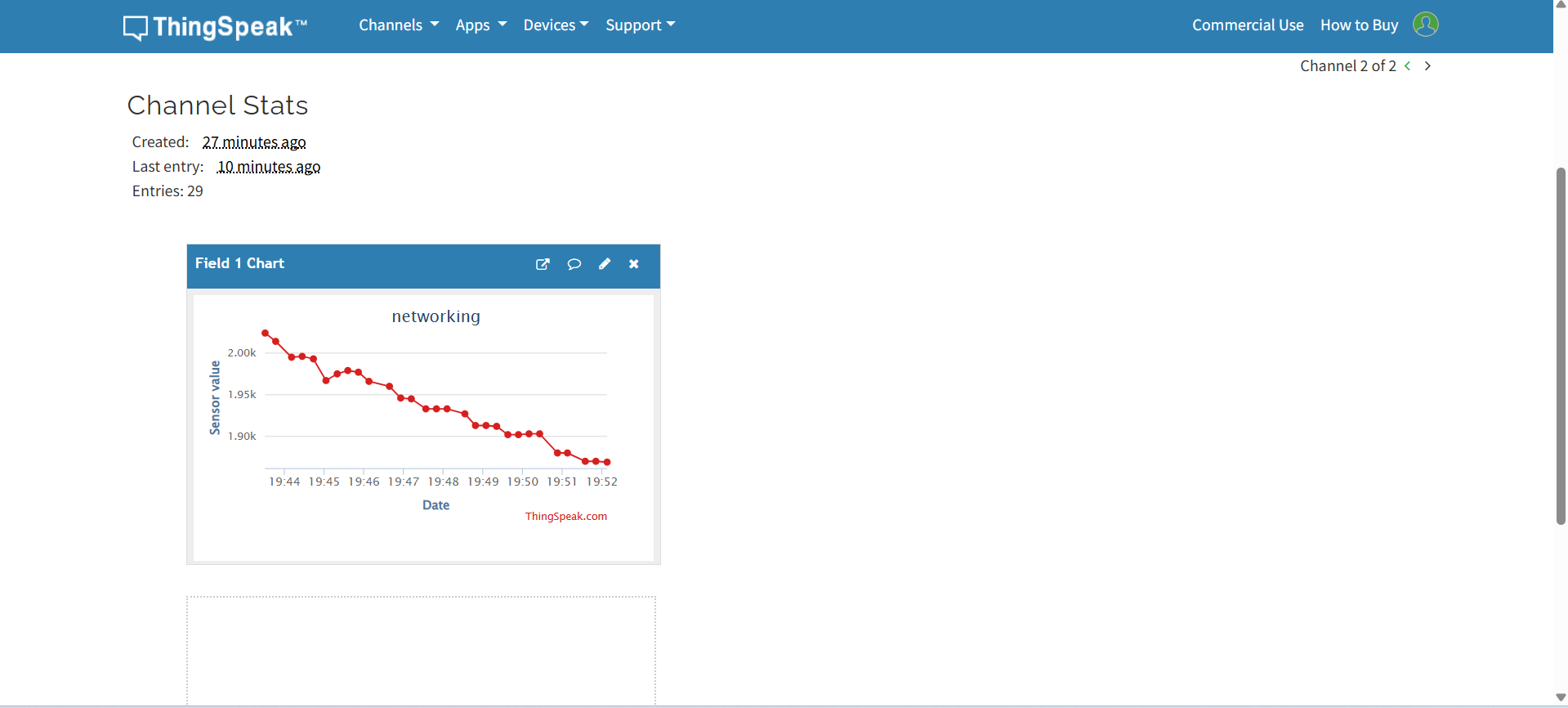The height and width of the screenshot is (708, 1568).
Task: Click the 'Entries: 29' text
Action: [168, 191]
